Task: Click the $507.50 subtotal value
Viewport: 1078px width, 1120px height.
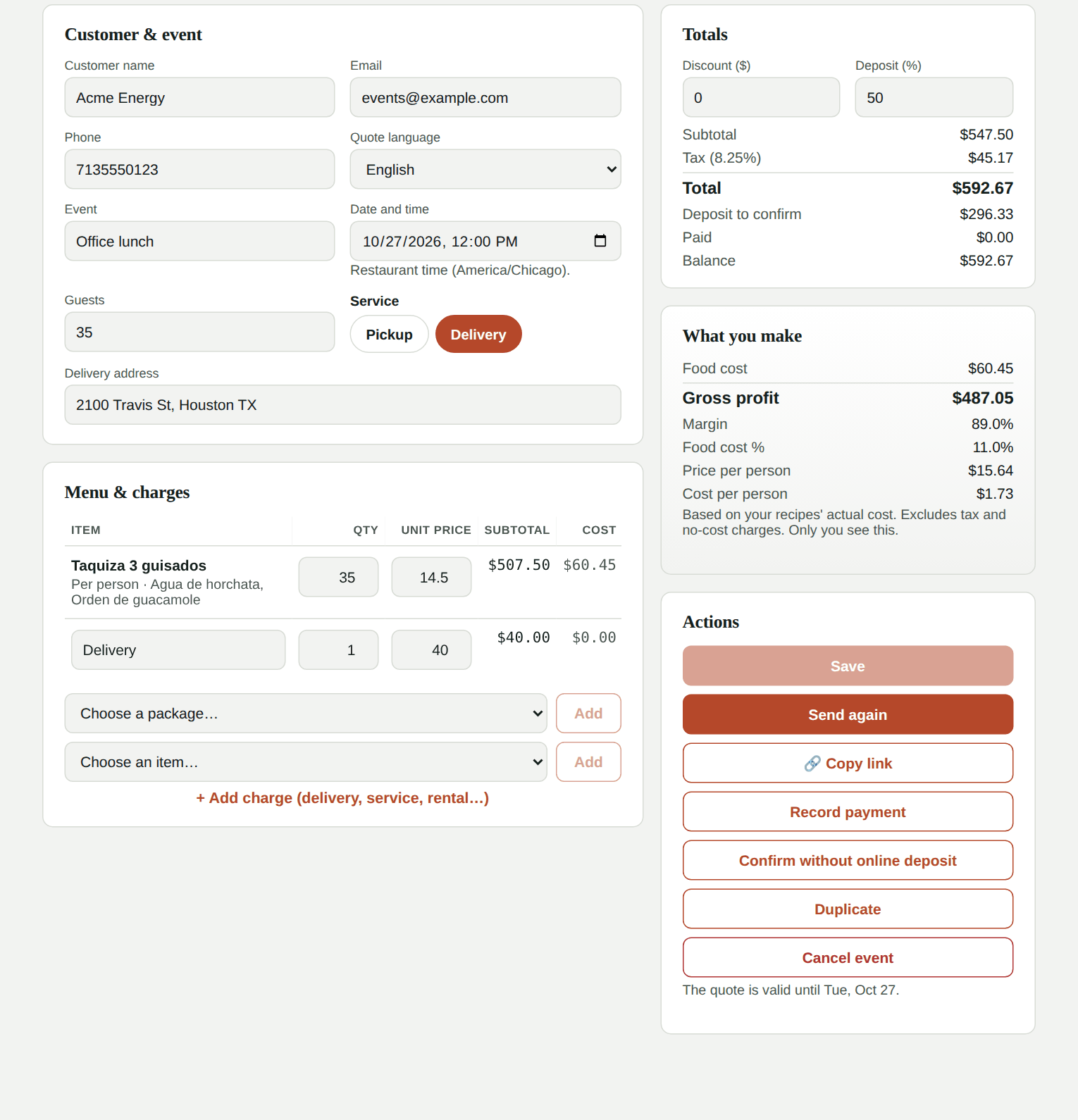Action: pos(519,565)
